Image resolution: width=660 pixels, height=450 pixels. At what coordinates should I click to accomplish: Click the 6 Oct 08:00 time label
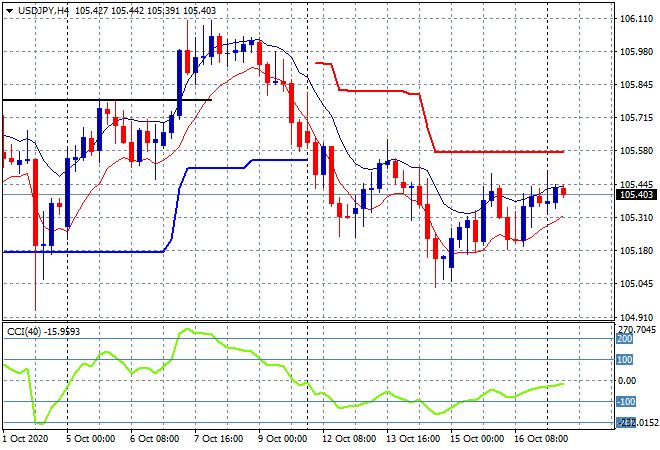click(154, 439)
